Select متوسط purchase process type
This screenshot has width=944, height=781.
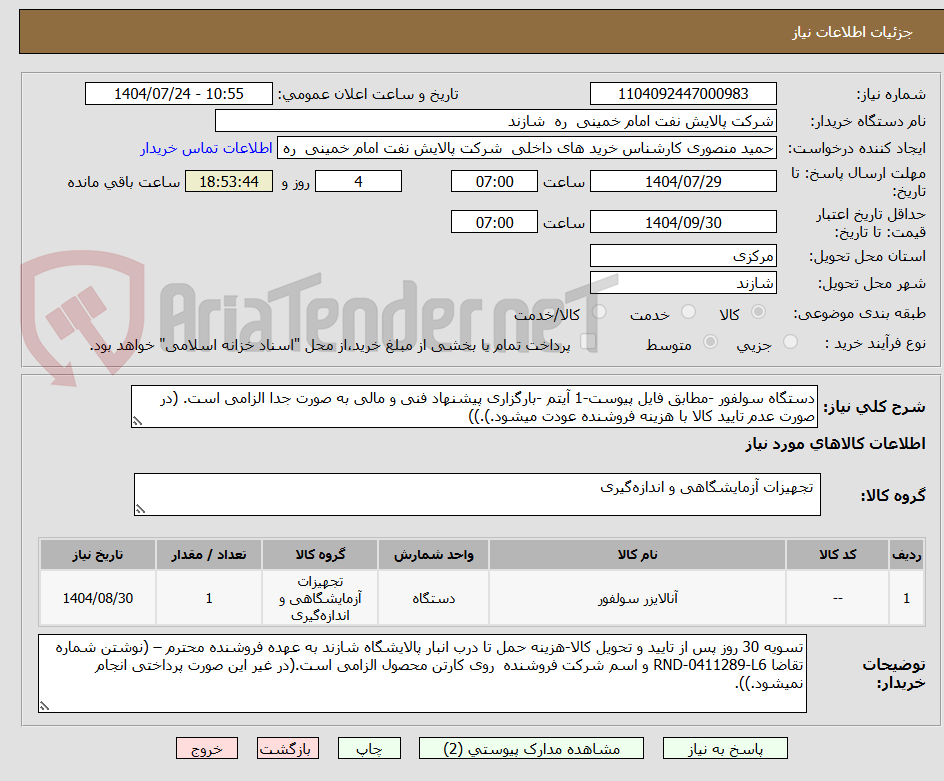712,341
